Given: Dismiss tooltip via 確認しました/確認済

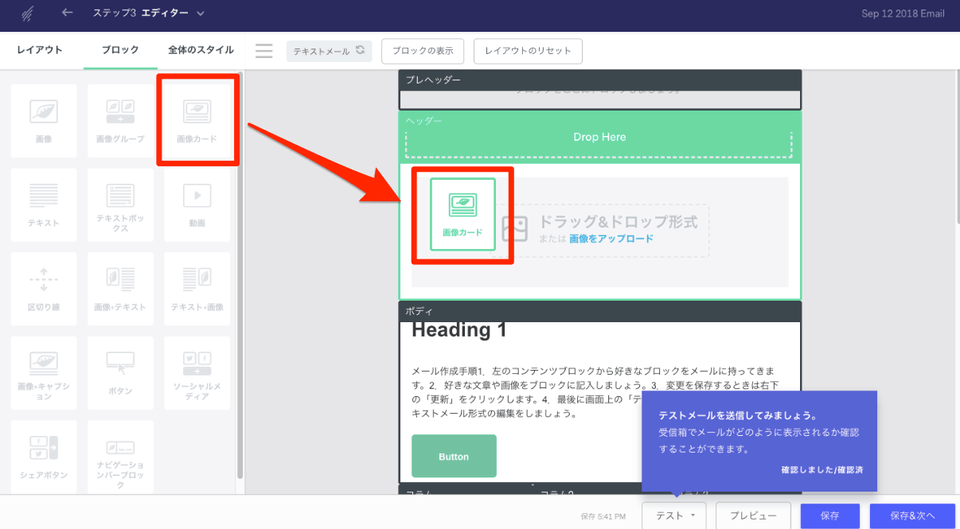Looking at the screenshot, I should coord(822,470).
